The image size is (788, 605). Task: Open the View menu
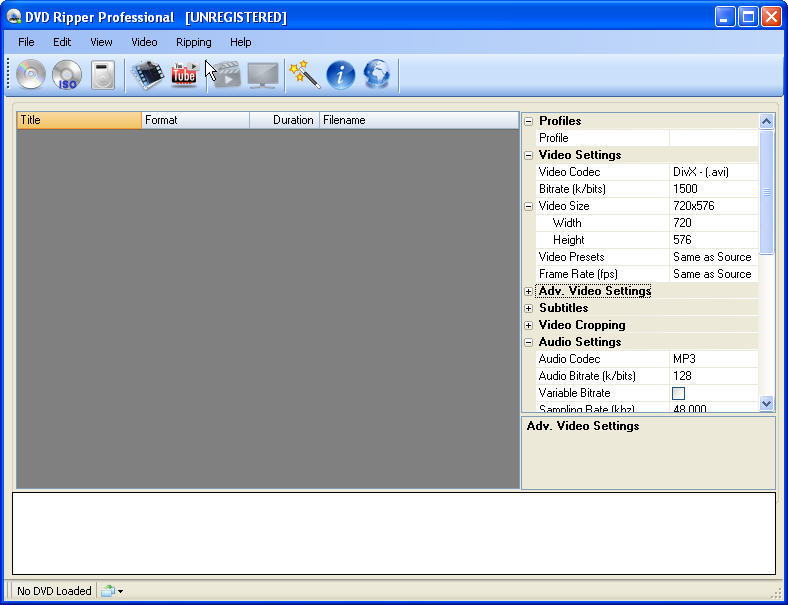click(x=101, y=42)
